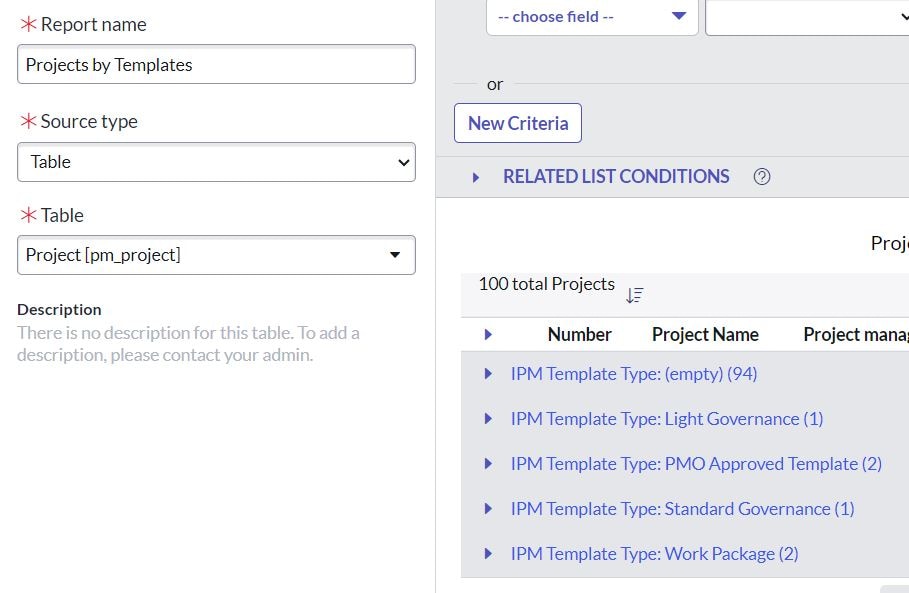The width and height of the screenshot is (909, 593).
Task: Expand the Standard Governance group arrow
Action: pyautogui.click(x=488, y=508)
